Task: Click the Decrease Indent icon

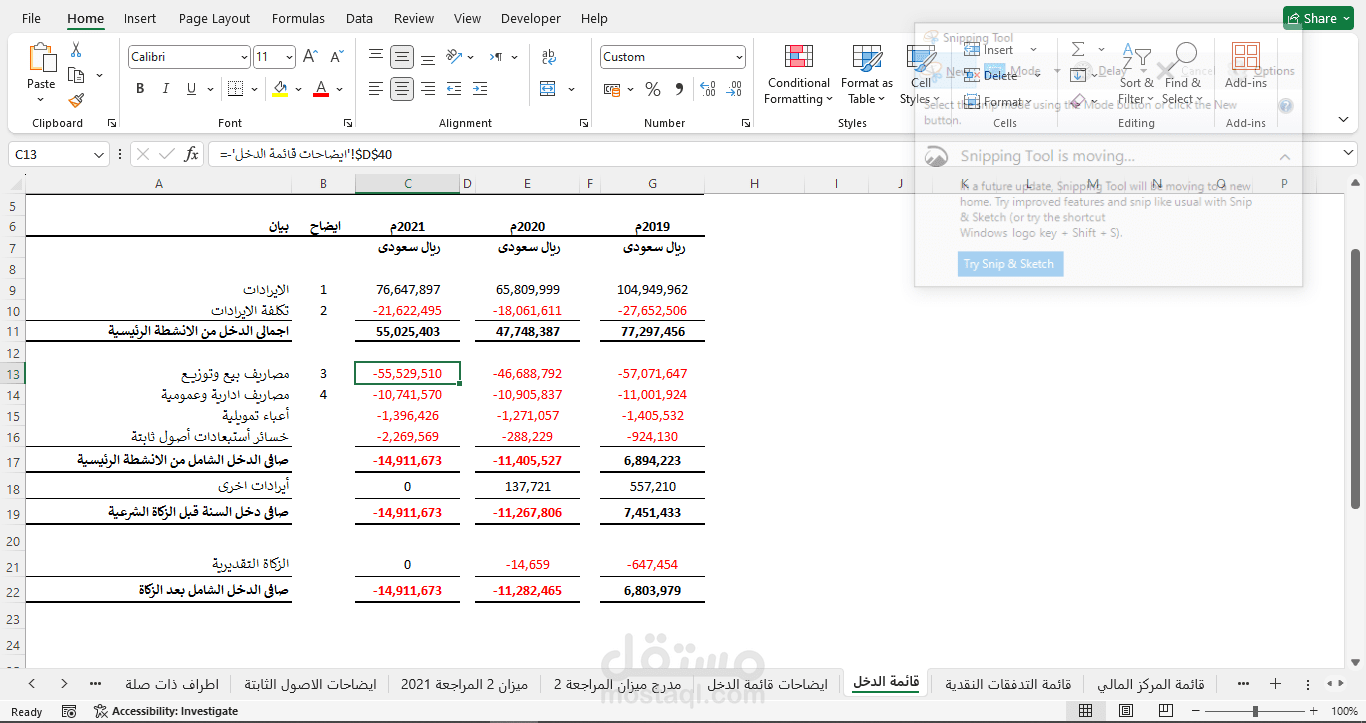Action: pos(454,89)
